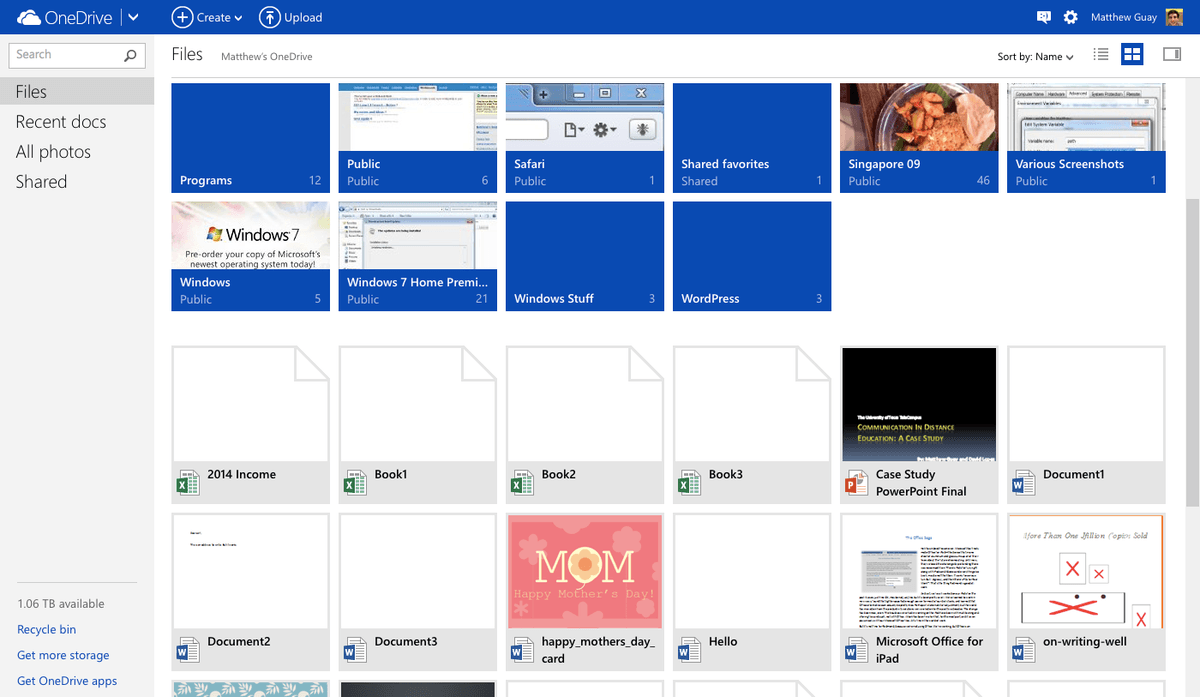Image resolution: width=1200 pixels, height=697 pixels.
Task: Open the Safari folder tile
Action: (585, 138)
